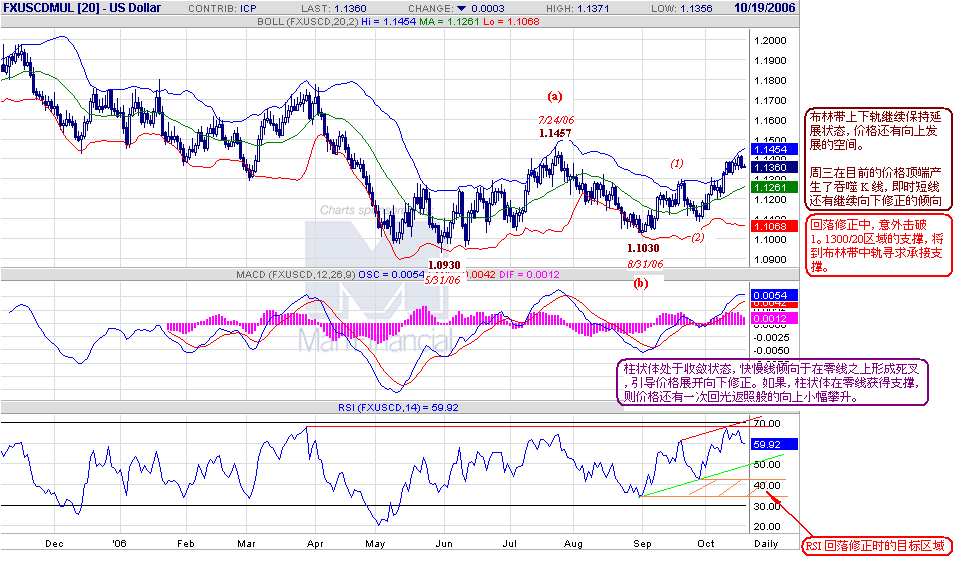Click the MA = 1.1261 Bollinger value
This screenshot has width=958, height=582.
pos(449,21)
